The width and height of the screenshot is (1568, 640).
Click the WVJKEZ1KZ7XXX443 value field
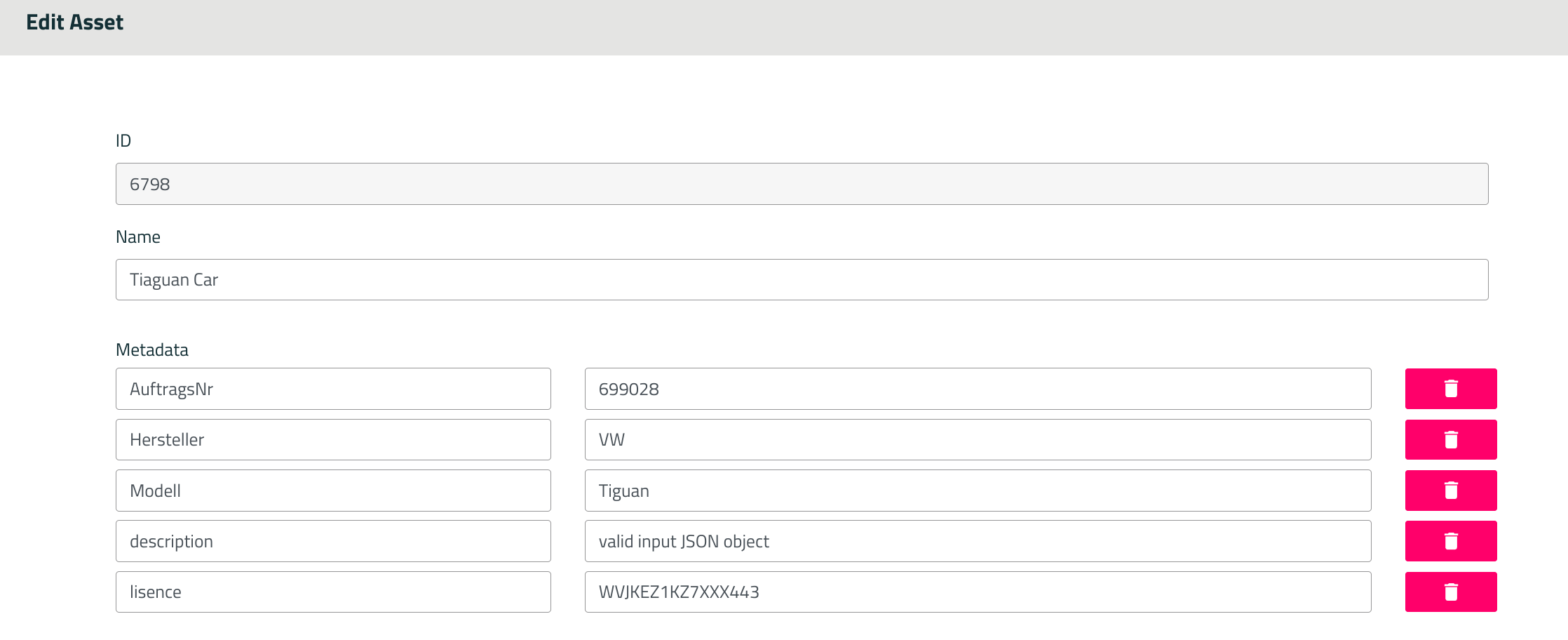(x=978, y=592)
